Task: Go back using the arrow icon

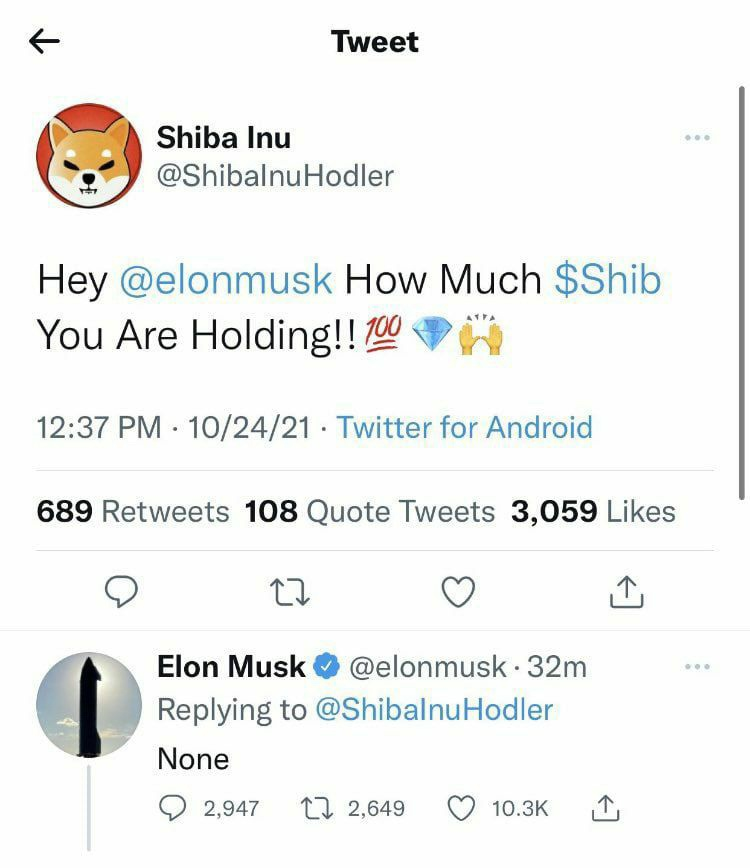Action: point(45,42)
